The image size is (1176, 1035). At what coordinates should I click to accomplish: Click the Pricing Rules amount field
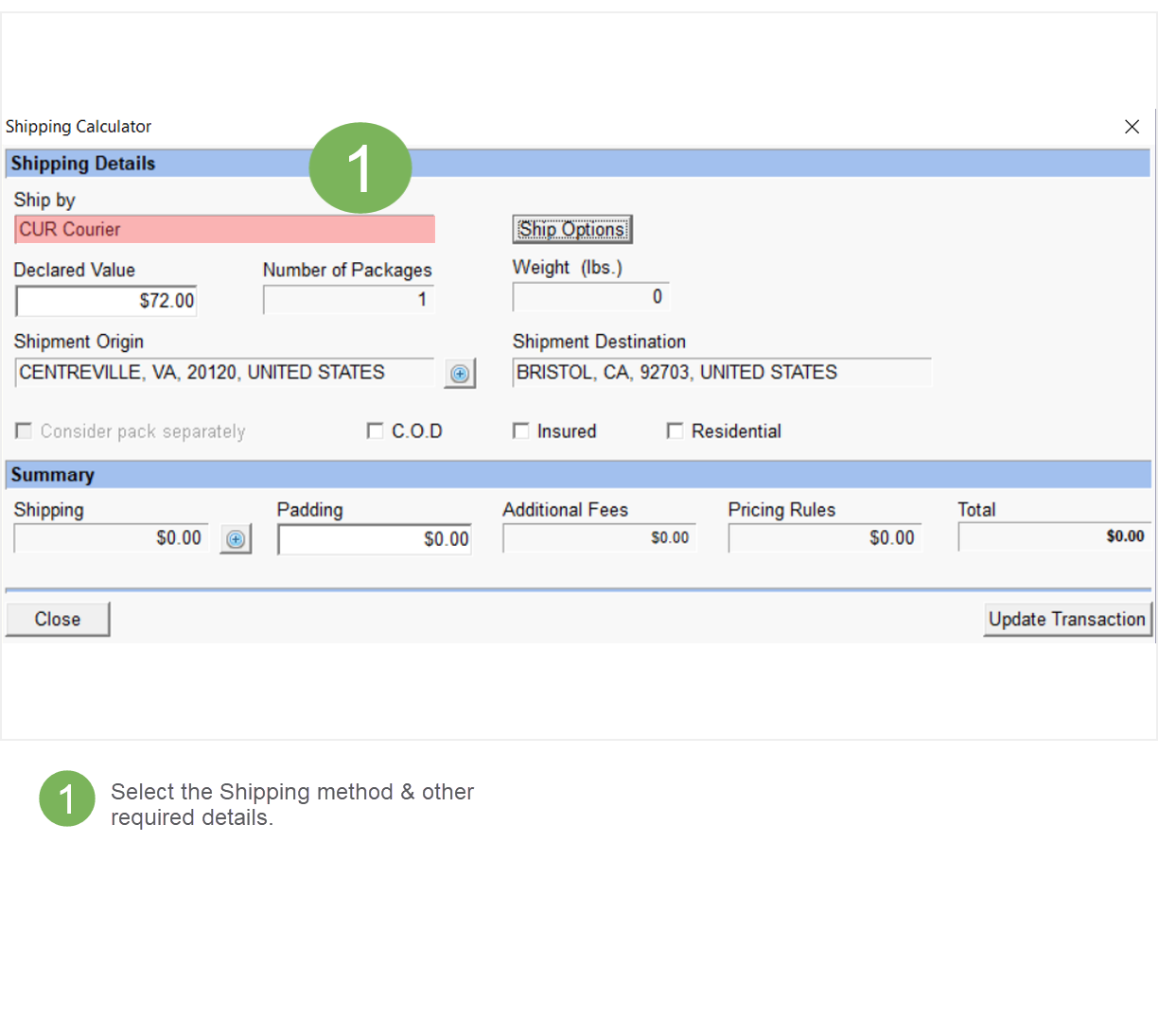(824, 538)
